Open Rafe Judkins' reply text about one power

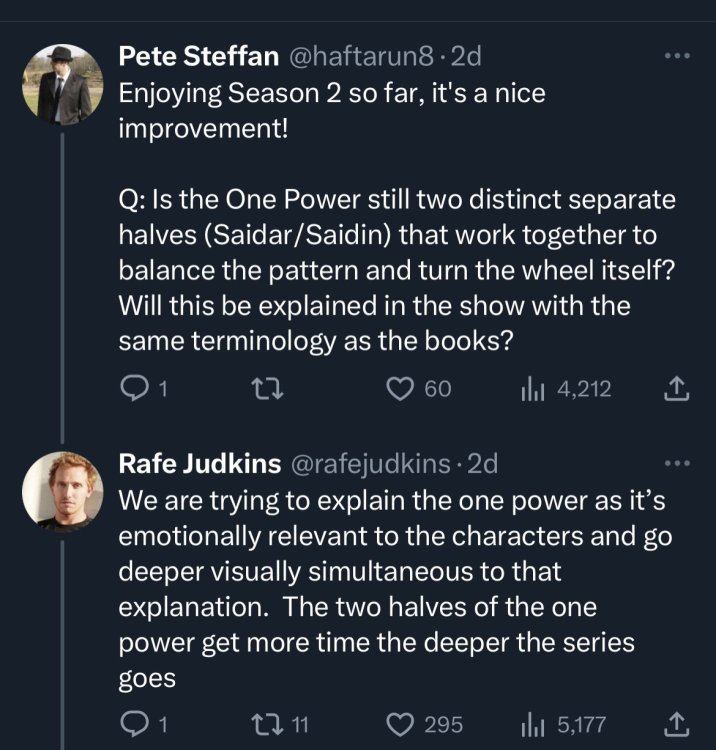[x=395, y=588]
